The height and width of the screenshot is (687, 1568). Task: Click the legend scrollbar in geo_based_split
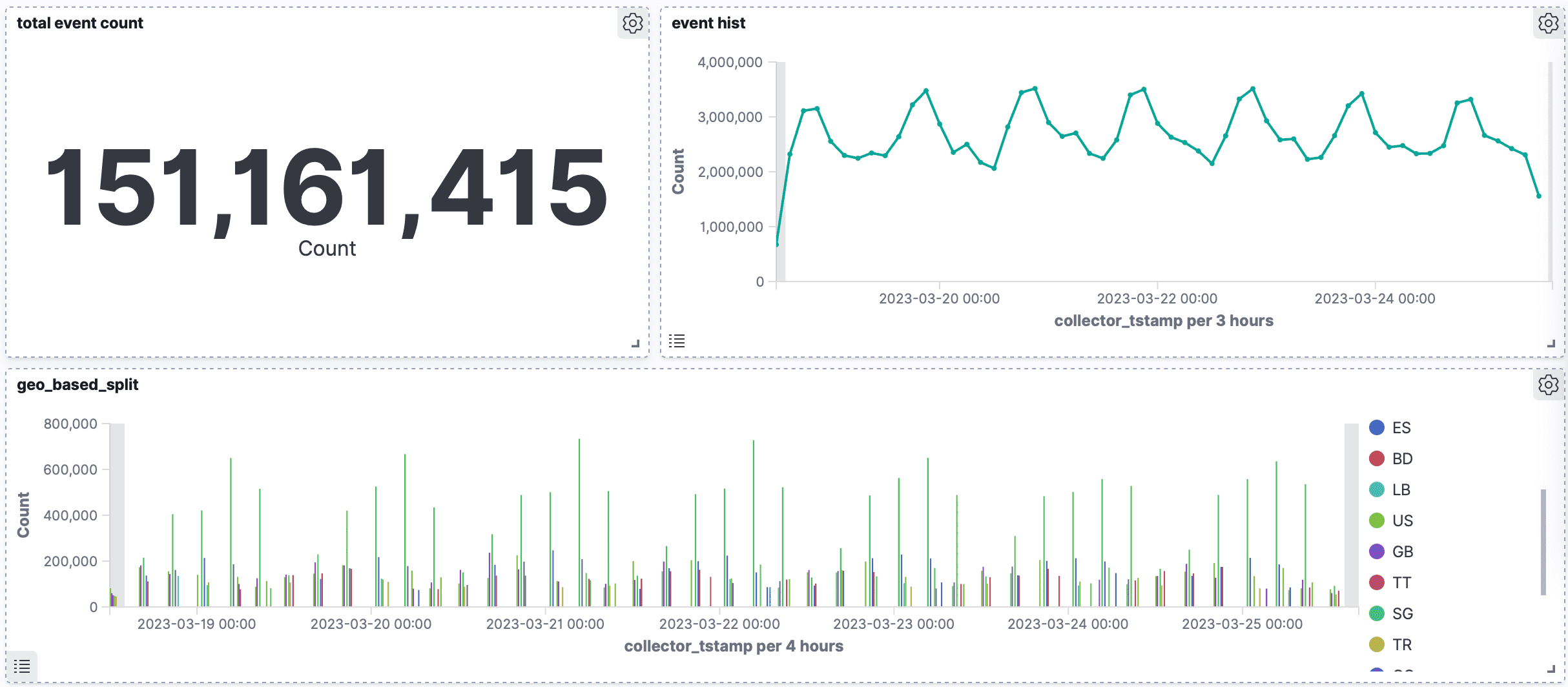click(1543, 542)
